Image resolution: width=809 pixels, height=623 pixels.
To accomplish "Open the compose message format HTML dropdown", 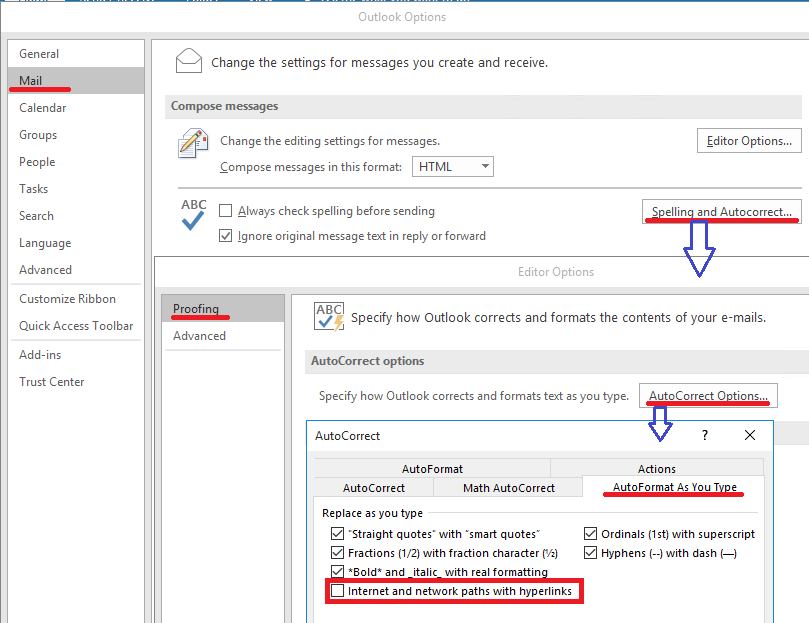I will click(452, 167).
